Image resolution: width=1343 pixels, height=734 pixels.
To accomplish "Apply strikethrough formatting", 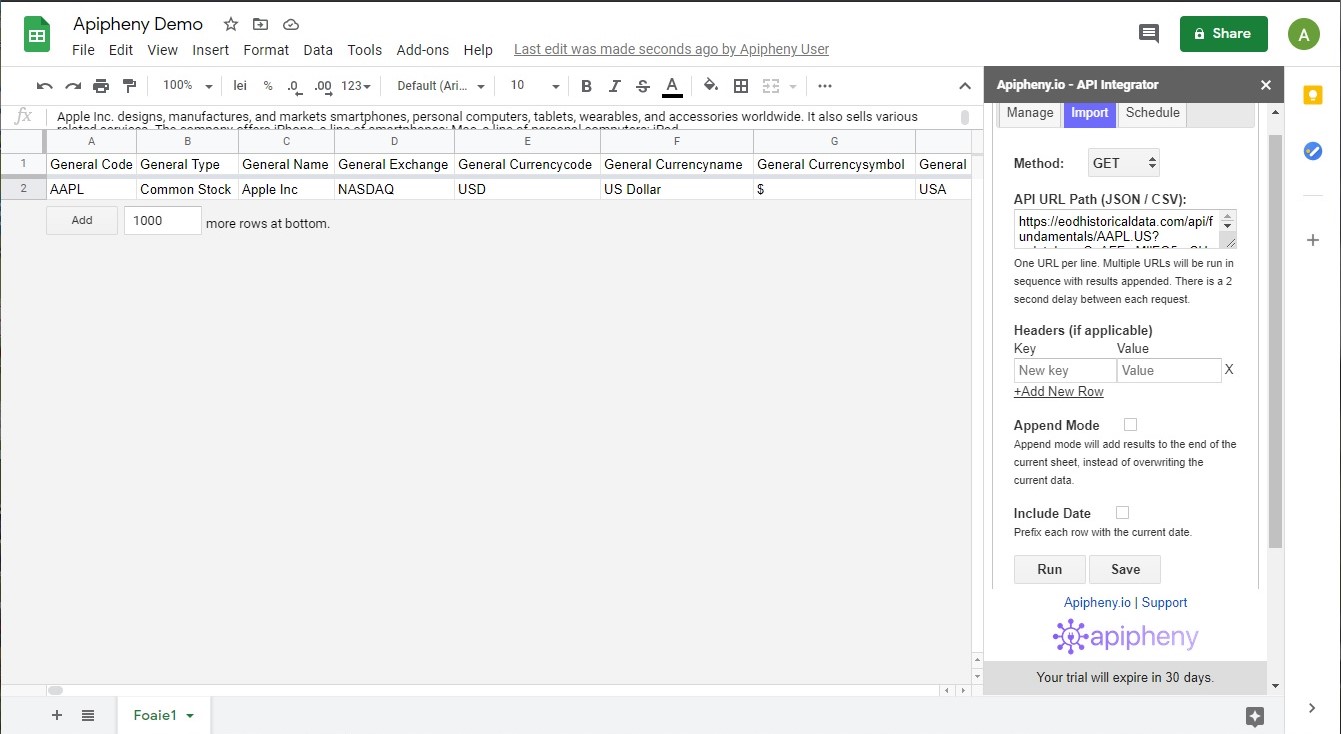I will pyautogui.click(x=642, y=86).
